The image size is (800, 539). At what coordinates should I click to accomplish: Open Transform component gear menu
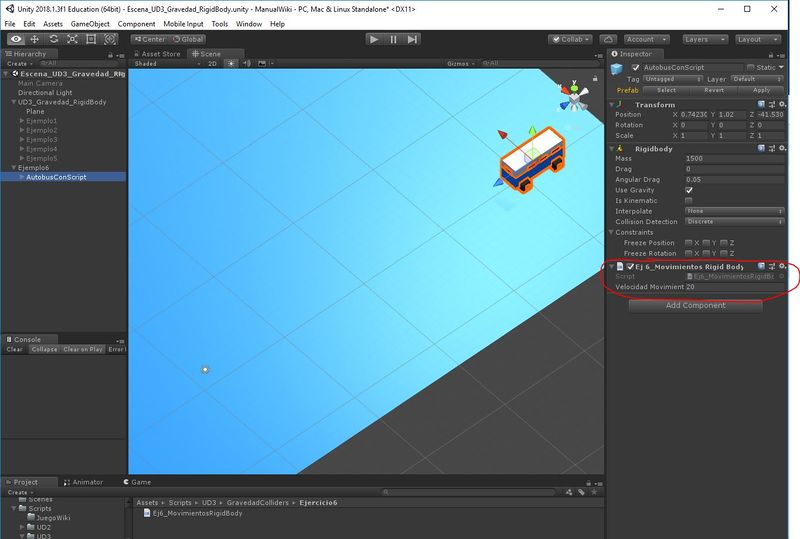click(x=782, y=104)
